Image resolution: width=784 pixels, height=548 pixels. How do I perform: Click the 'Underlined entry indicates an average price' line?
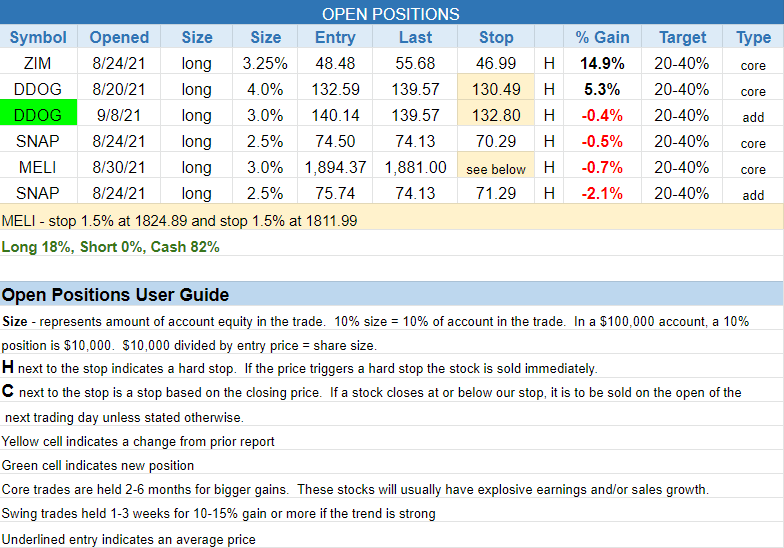pos(128,540)
